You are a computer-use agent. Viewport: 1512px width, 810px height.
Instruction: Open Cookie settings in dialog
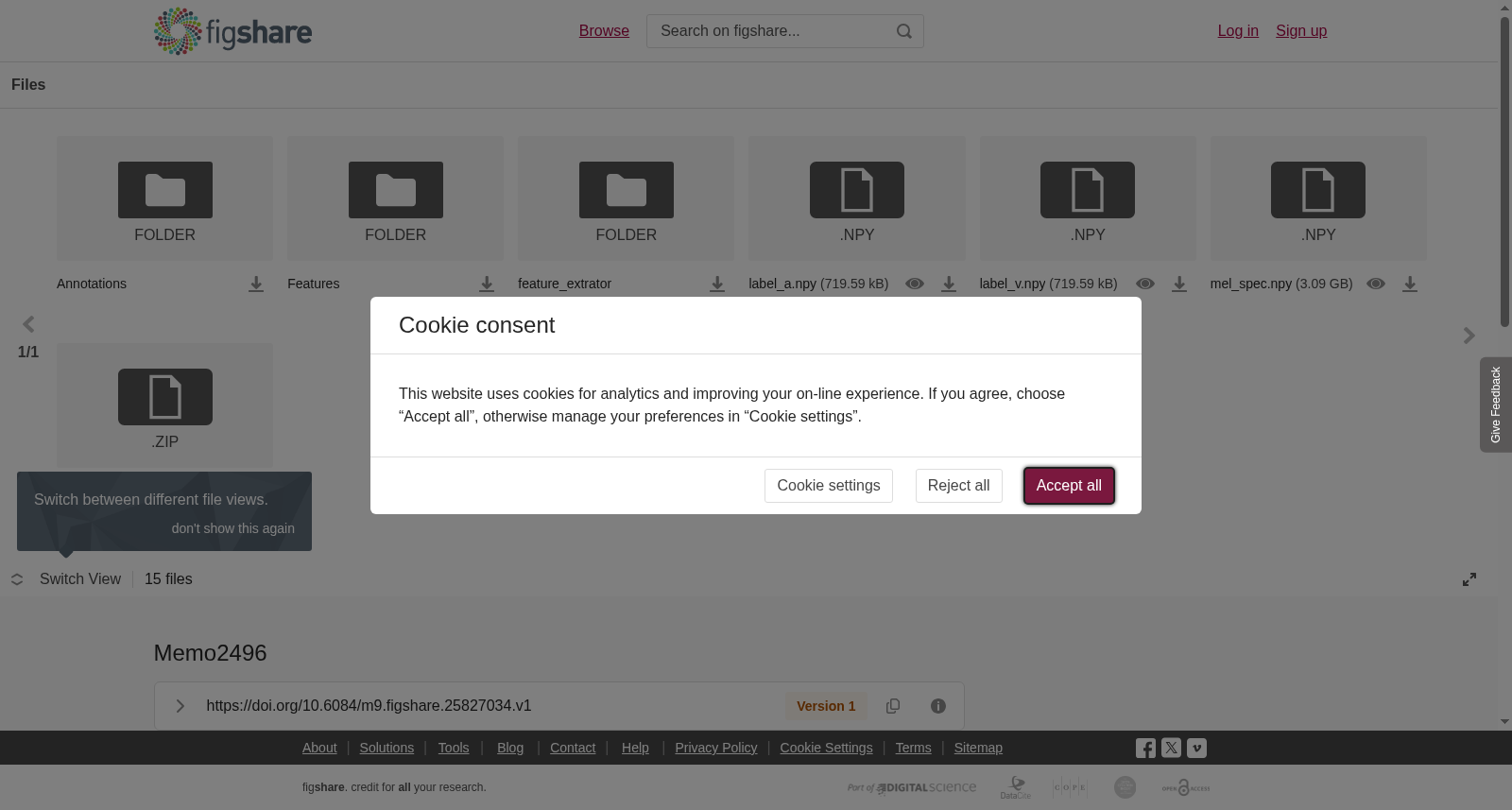[829, 486]
